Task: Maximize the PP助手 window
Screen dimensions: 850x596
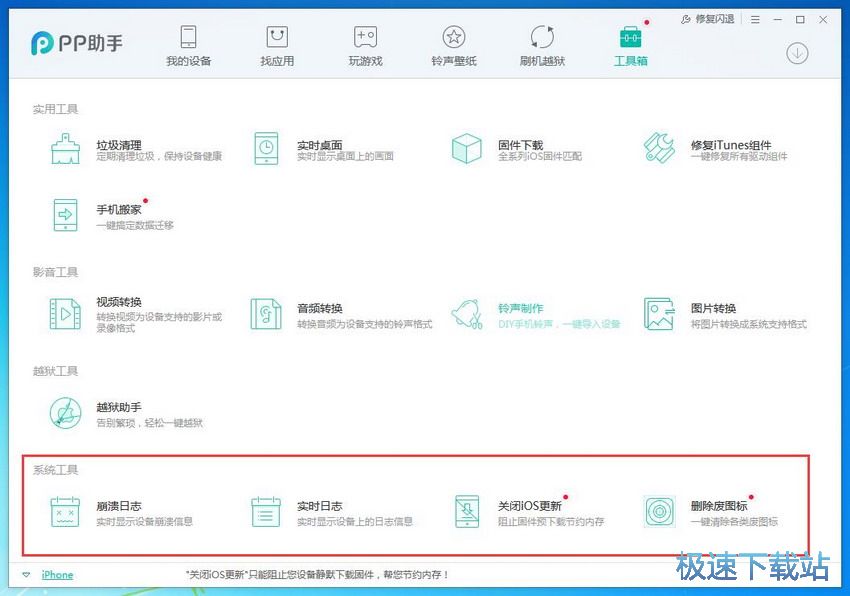Action: [x=800, y=20]
